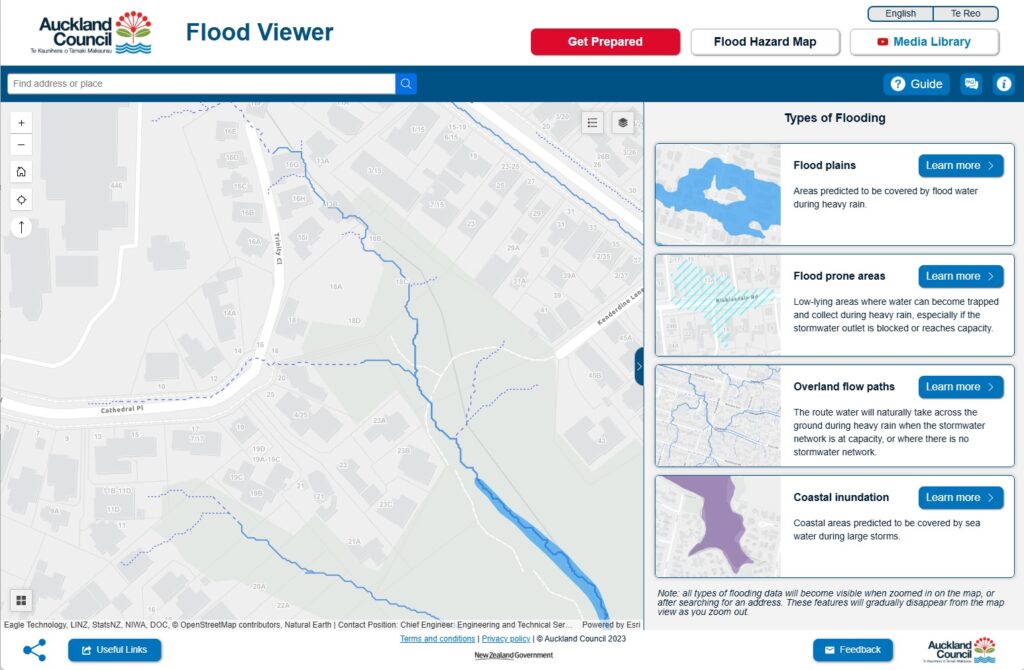The image size is (1024, 670).
Task: Open the map legend list
Action: pos(593,123)
